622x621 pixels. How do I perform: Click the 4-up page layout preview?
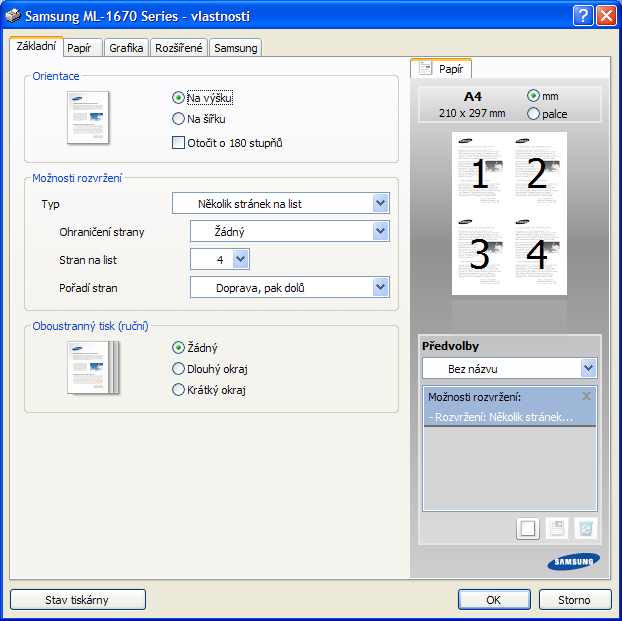click(509, 213)
